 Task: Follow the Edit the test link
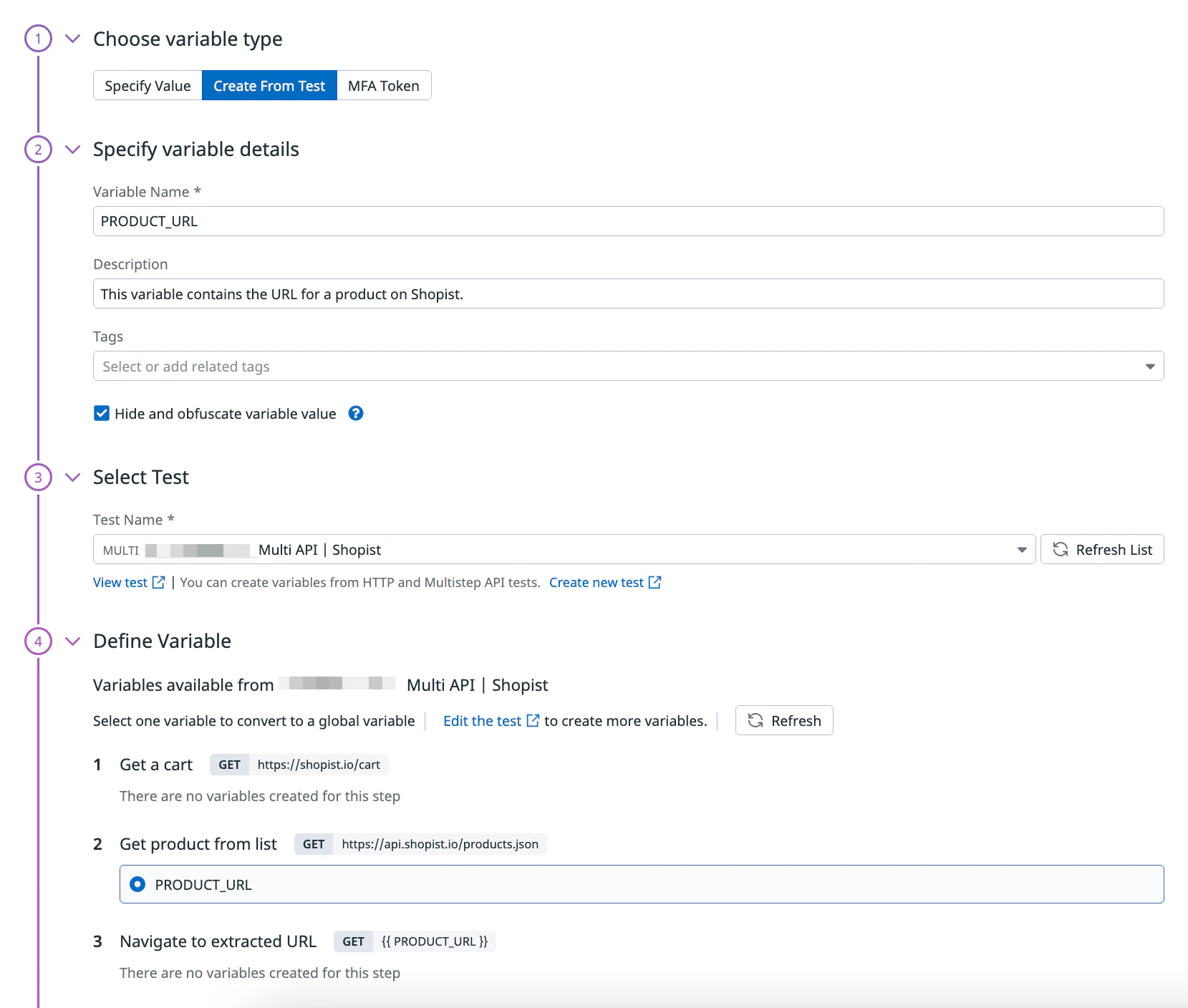click(481, 720)
